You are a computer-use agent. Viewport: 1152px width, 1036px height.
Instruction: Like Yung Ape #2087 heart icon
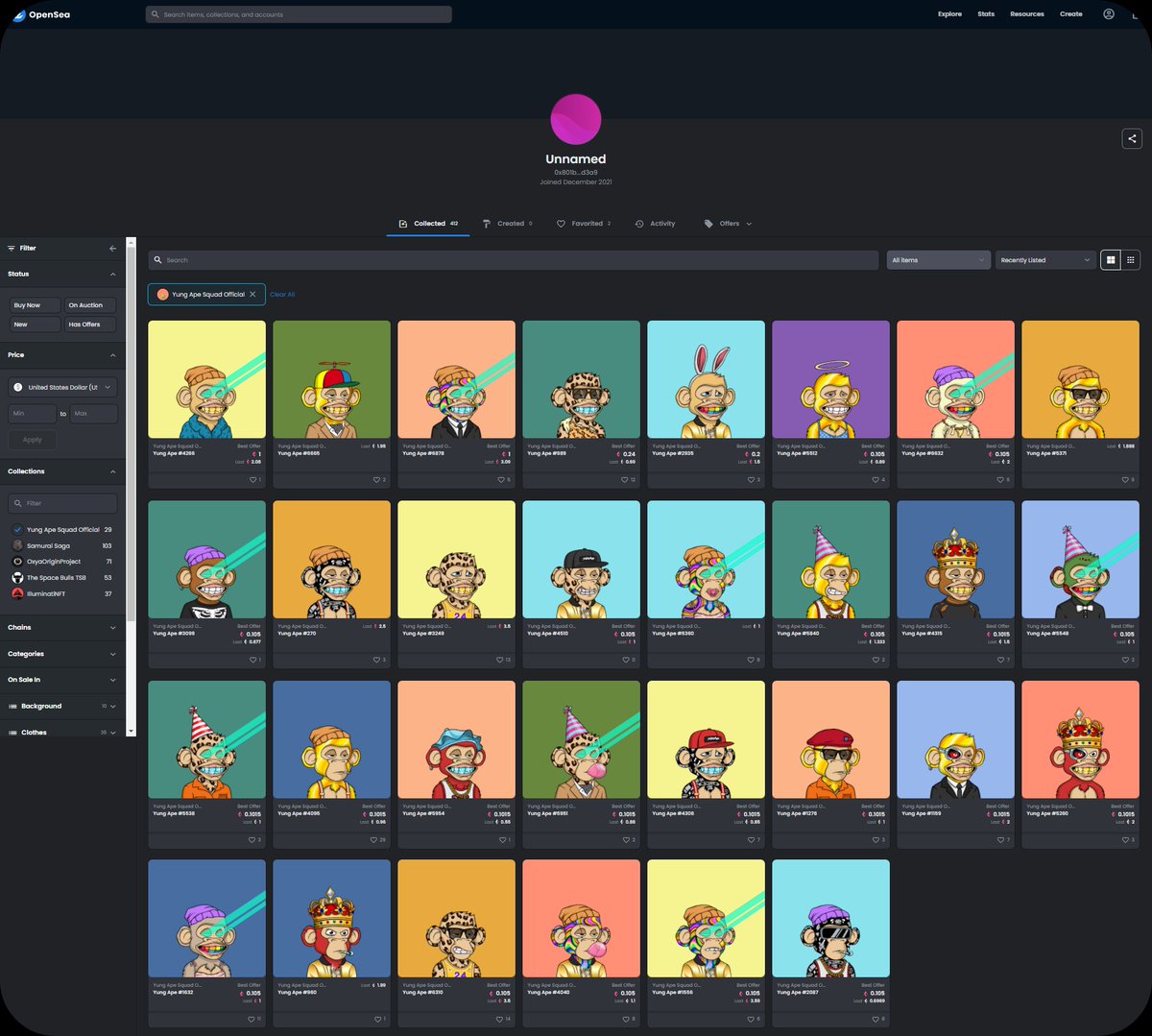(x=876, y=1019)
